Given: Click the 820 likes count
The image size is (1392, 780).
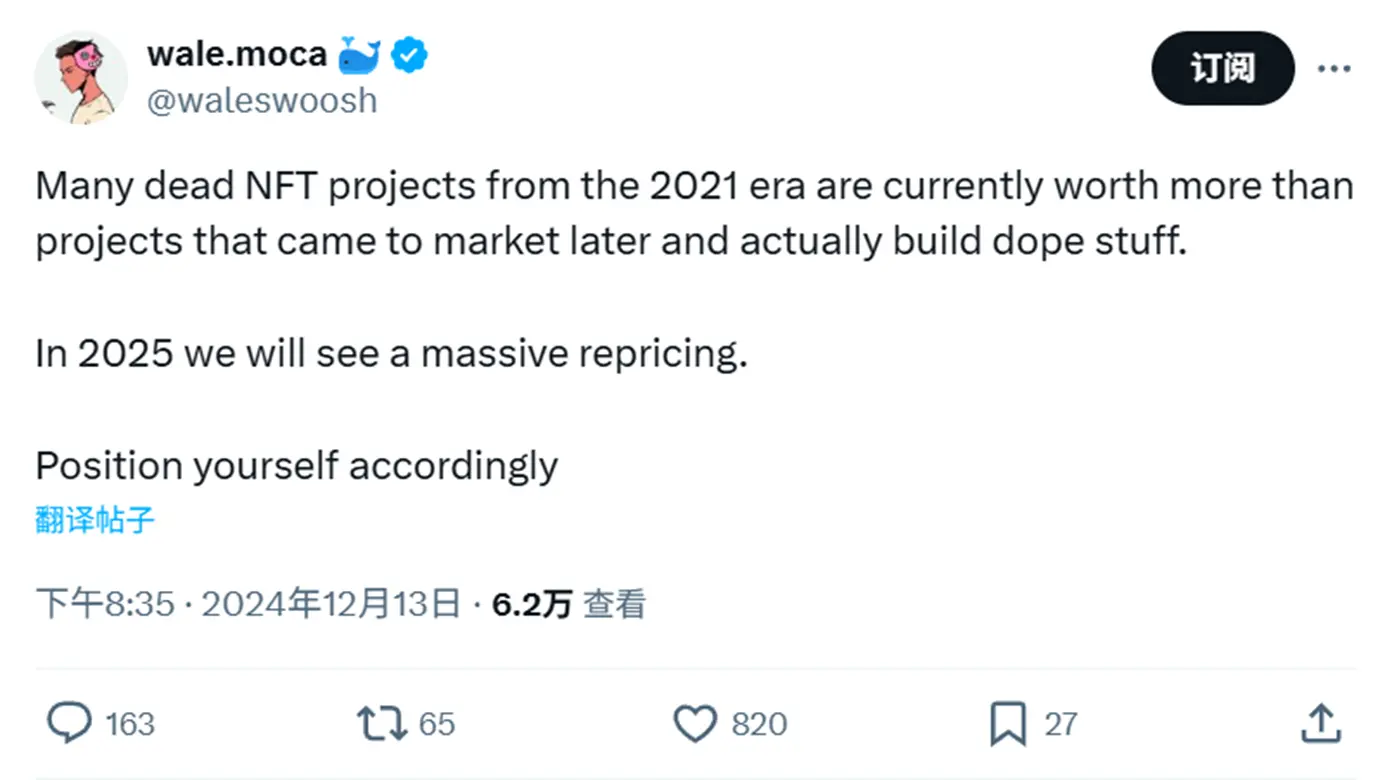Looking at the screenshot, I should click(x=759, y=724).
